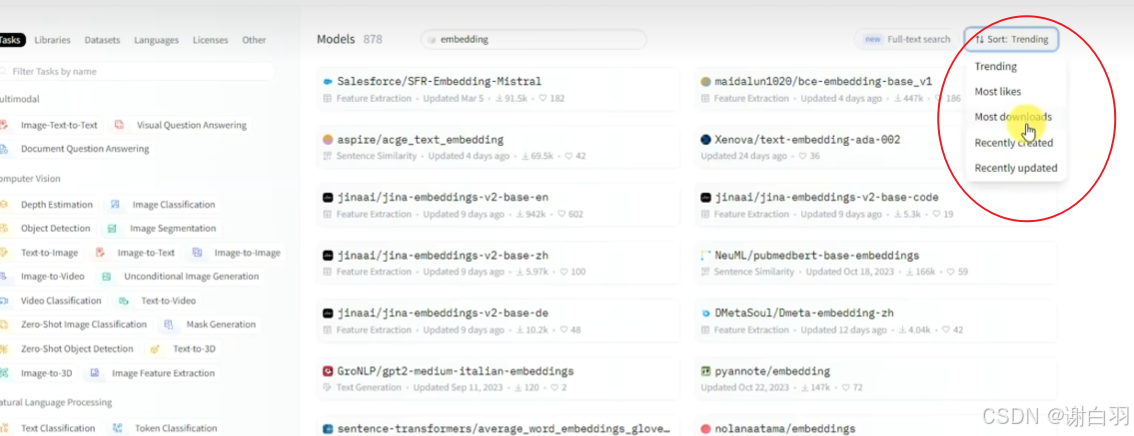Filter by Image-Text-to-Text task
The image size is (1134, 436).
coord(49,125)
